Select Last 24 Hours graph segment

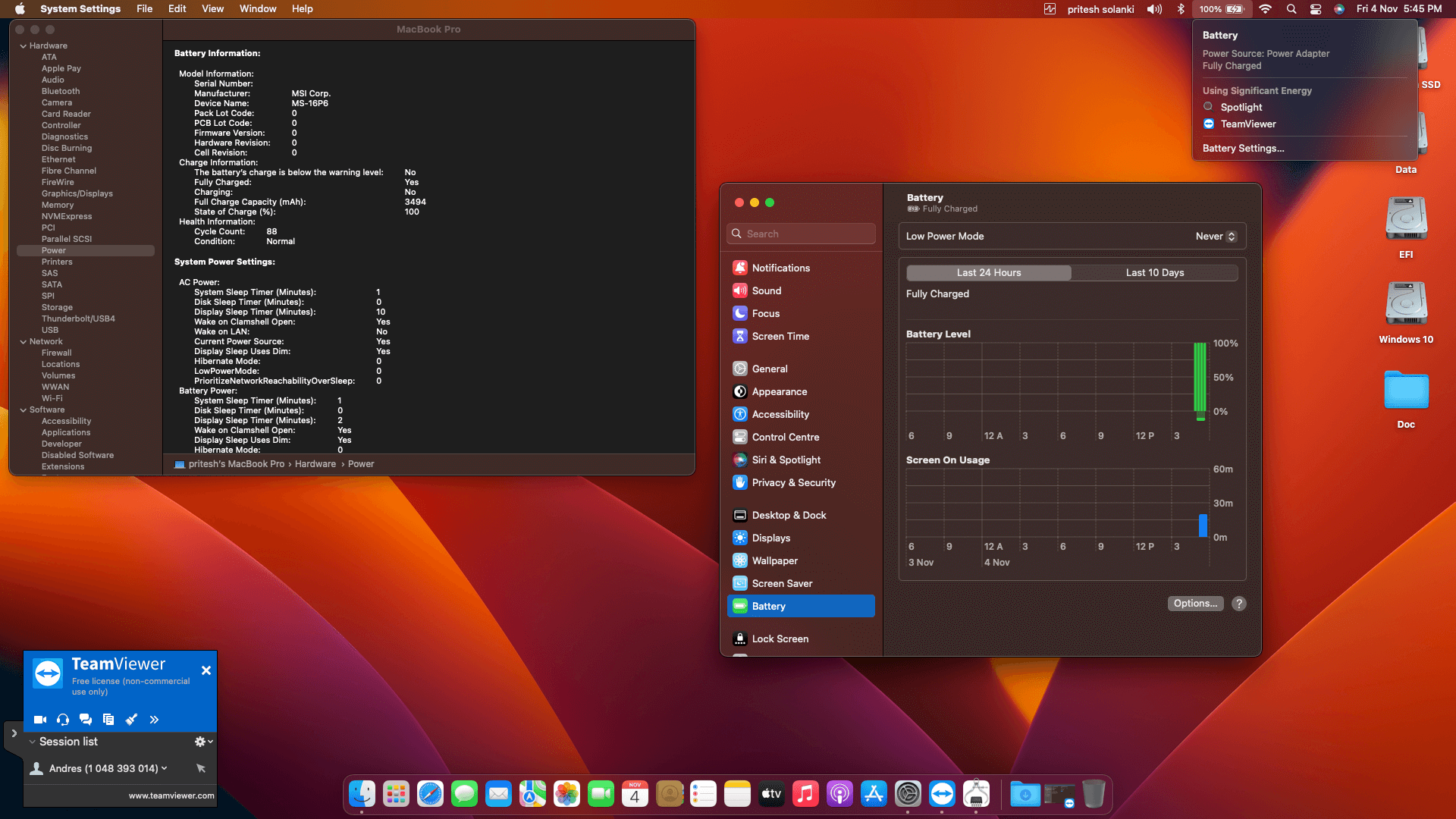[988, 273]
